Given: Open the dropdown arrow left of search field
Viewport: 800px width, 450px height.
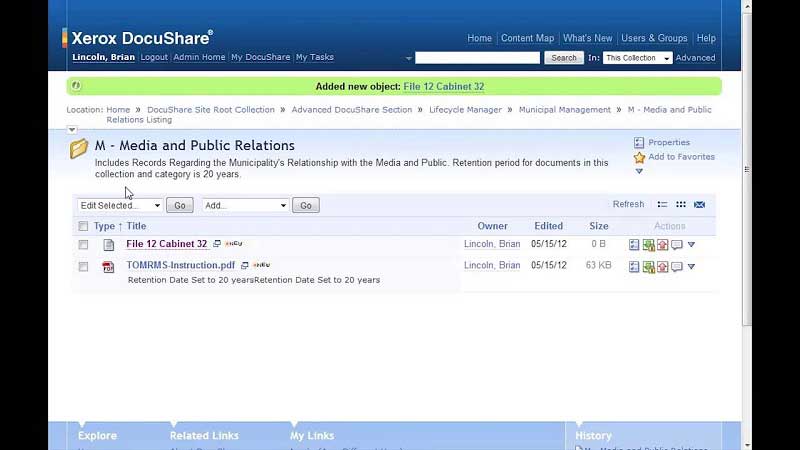Looking at the screenshot, I should coord(409,58).
